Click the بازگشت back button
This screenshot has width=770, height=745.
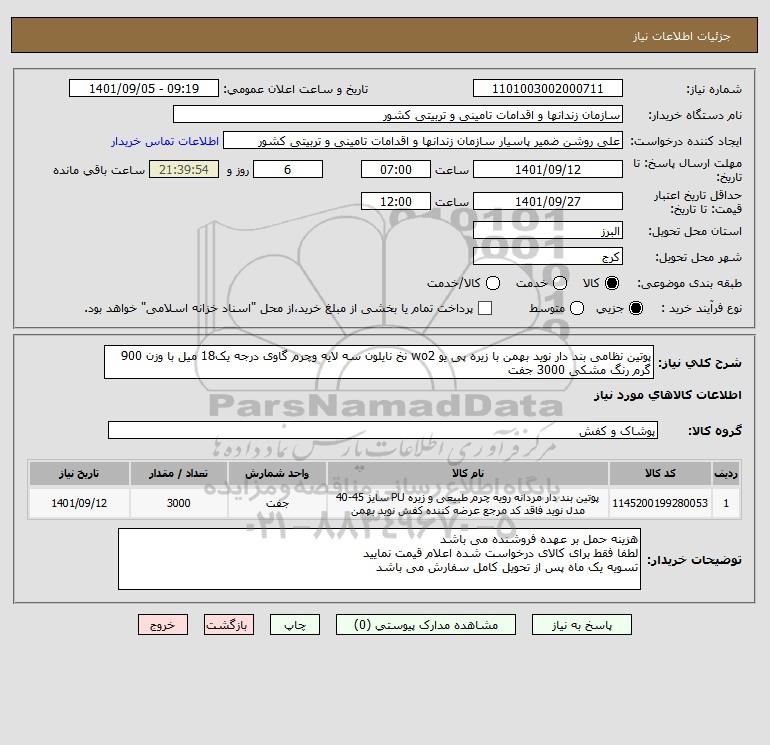pos(229,625)
